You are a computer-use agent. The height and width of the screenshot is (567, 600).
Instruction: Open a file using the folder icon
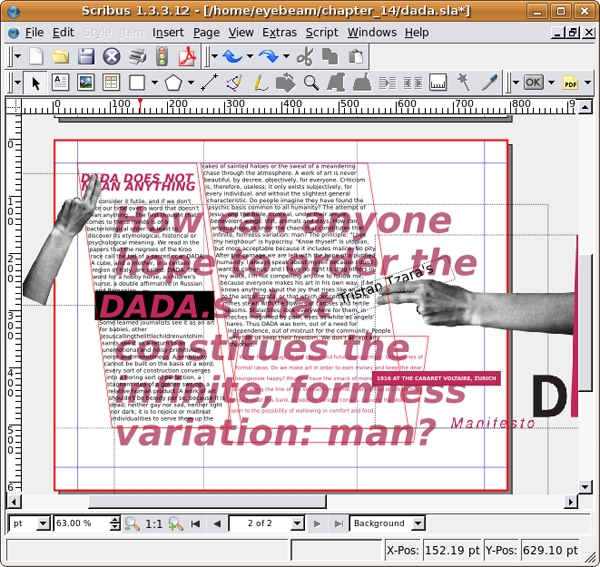(60, 57)
